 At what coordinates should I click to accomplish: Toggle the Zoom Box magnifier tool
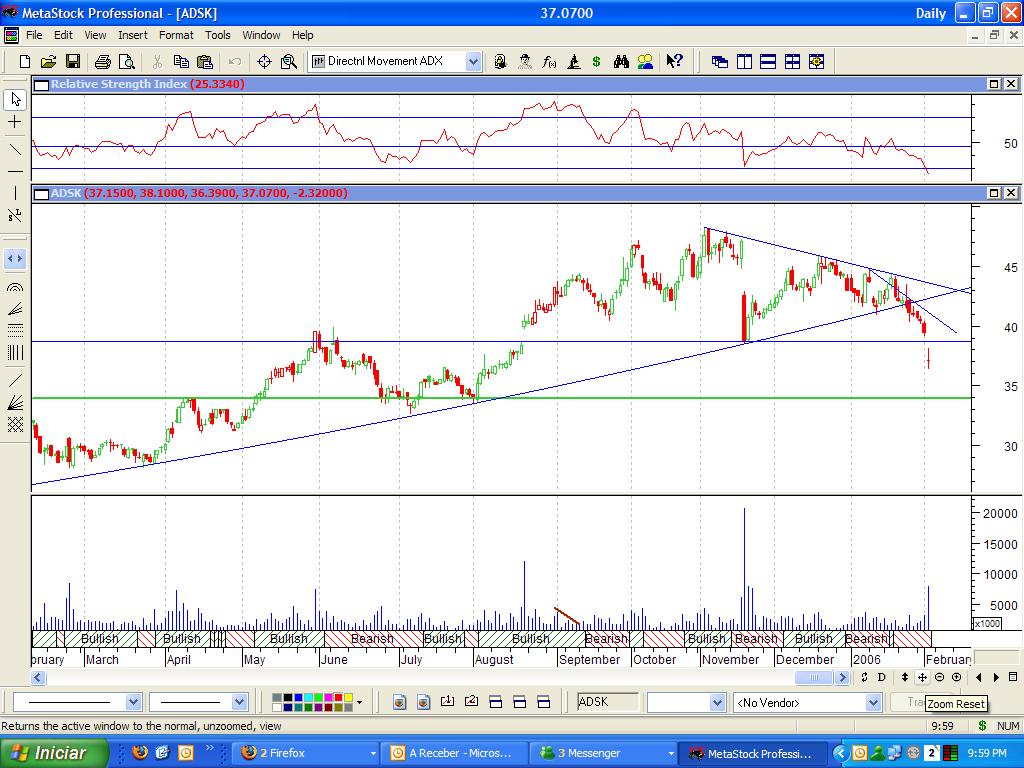pos(289,62)
